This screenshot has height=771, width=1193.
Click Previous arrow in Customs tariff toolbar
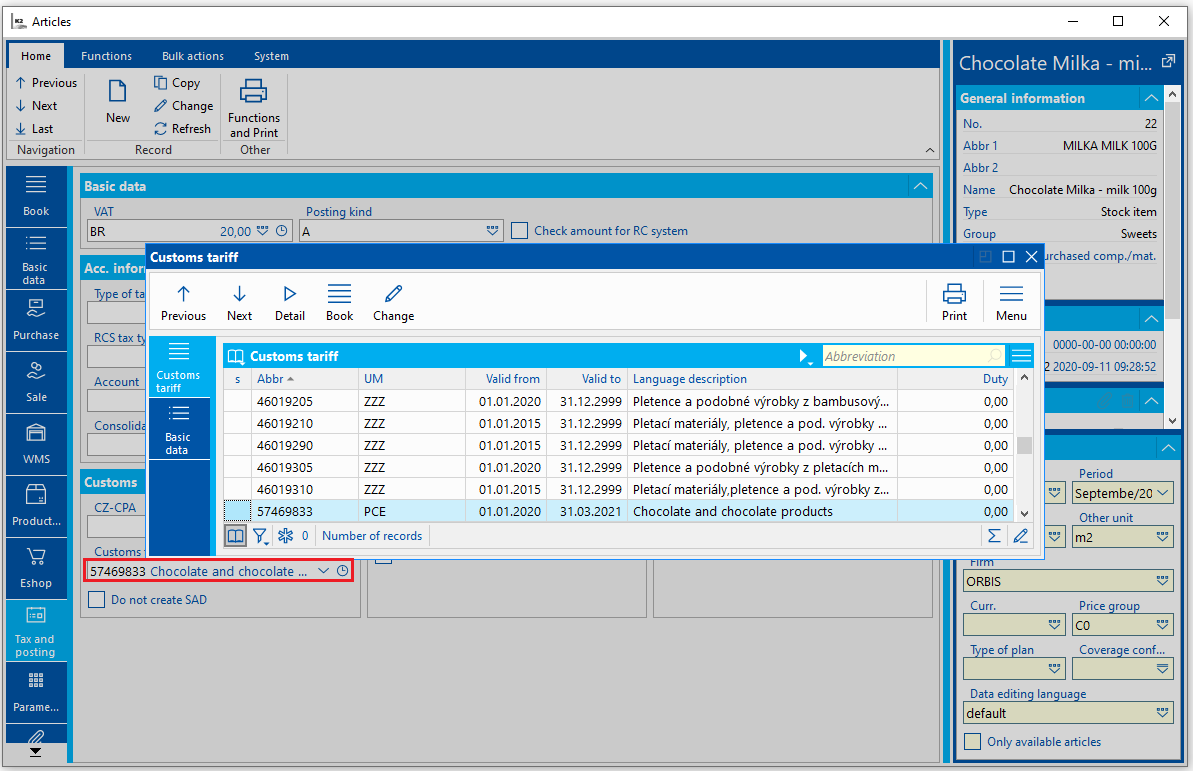tap(183, 303)
